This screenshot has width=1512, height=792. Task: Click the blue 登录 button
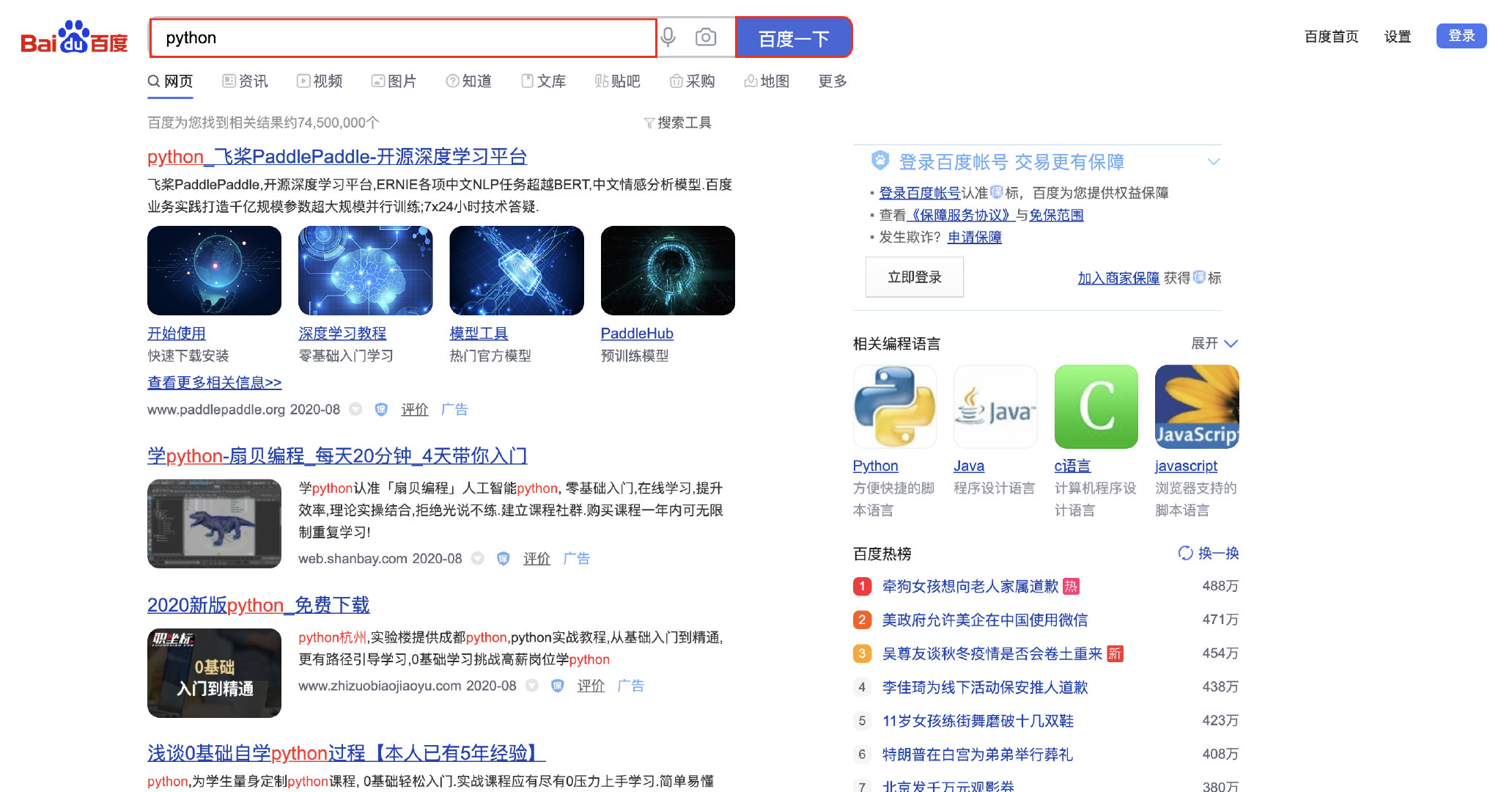coord(1461,36)
